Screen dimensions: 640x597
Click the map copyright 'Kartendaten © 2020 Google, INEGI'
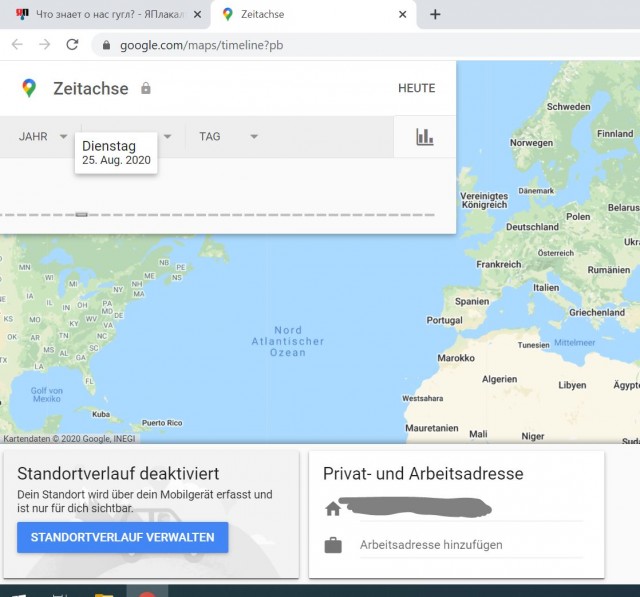tap(69, 439)
